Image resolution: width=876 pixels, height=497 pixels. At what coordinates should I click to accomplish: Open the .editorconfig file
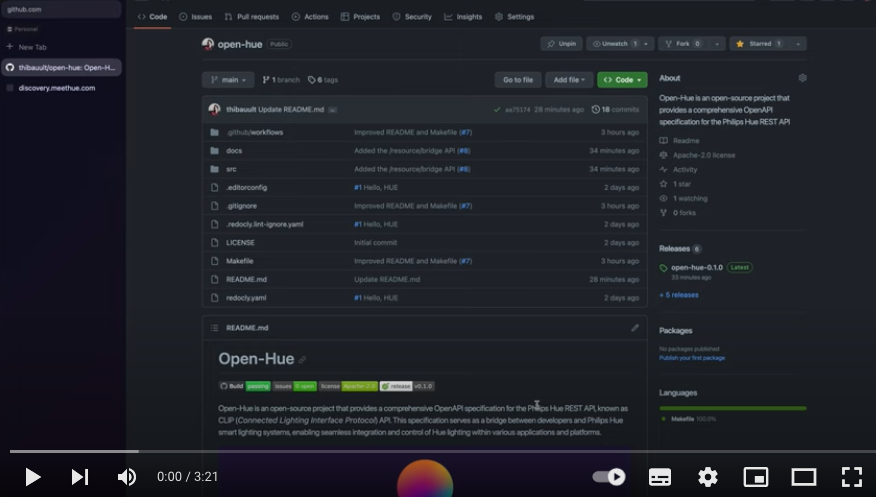pyautogui.click(x=246, y=188)
